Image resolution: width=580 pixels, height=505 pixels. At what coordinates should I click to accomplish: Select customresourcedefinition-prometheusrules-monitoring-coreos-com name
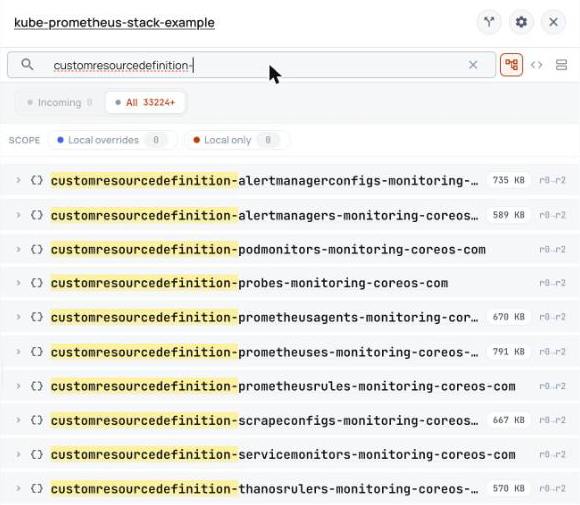click(x=283, y=387)
